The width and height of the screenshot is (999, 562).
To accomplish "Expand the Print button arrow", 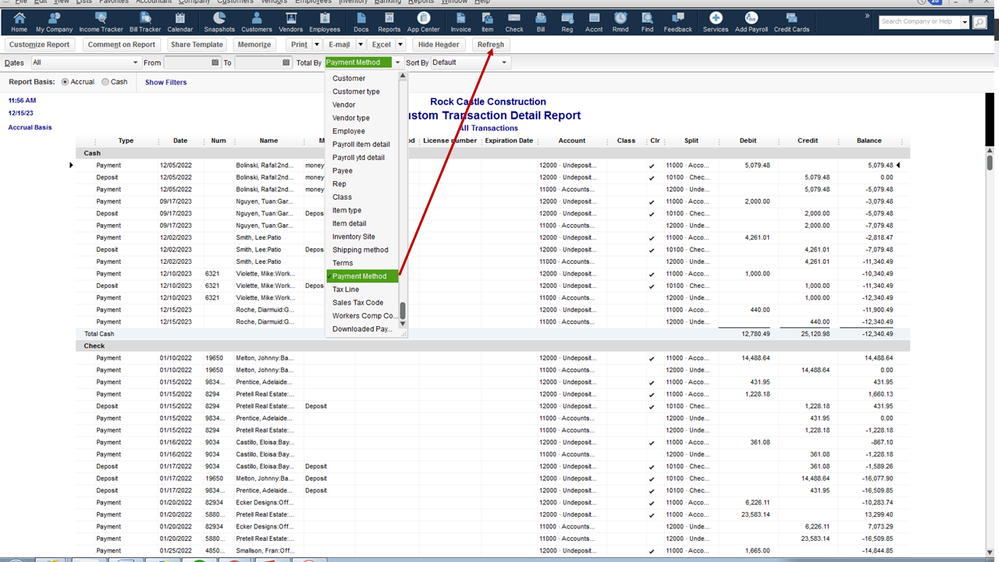I will [317, 45].
